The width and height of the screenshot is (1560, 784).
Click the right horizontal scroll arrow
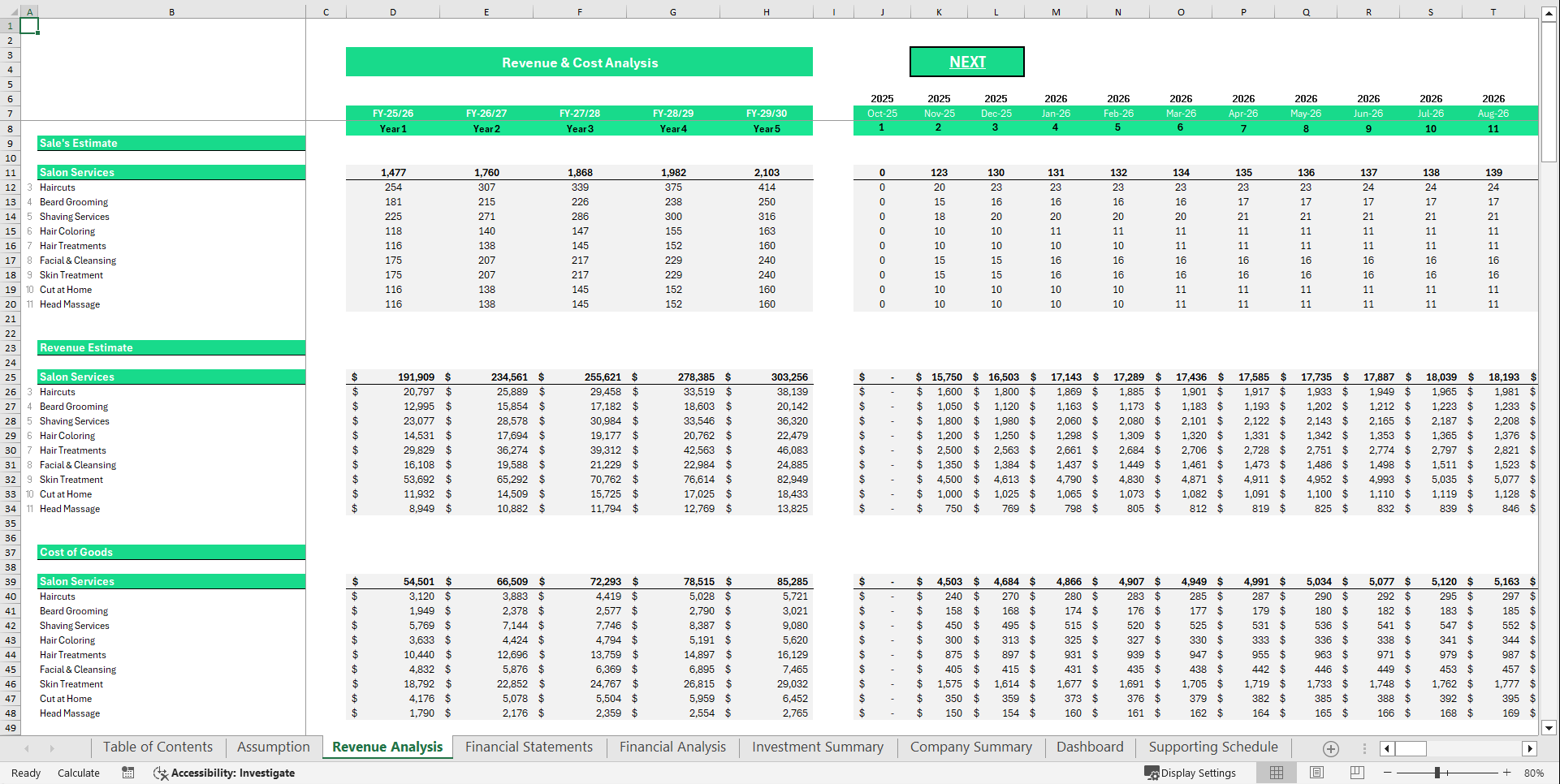1531,748
